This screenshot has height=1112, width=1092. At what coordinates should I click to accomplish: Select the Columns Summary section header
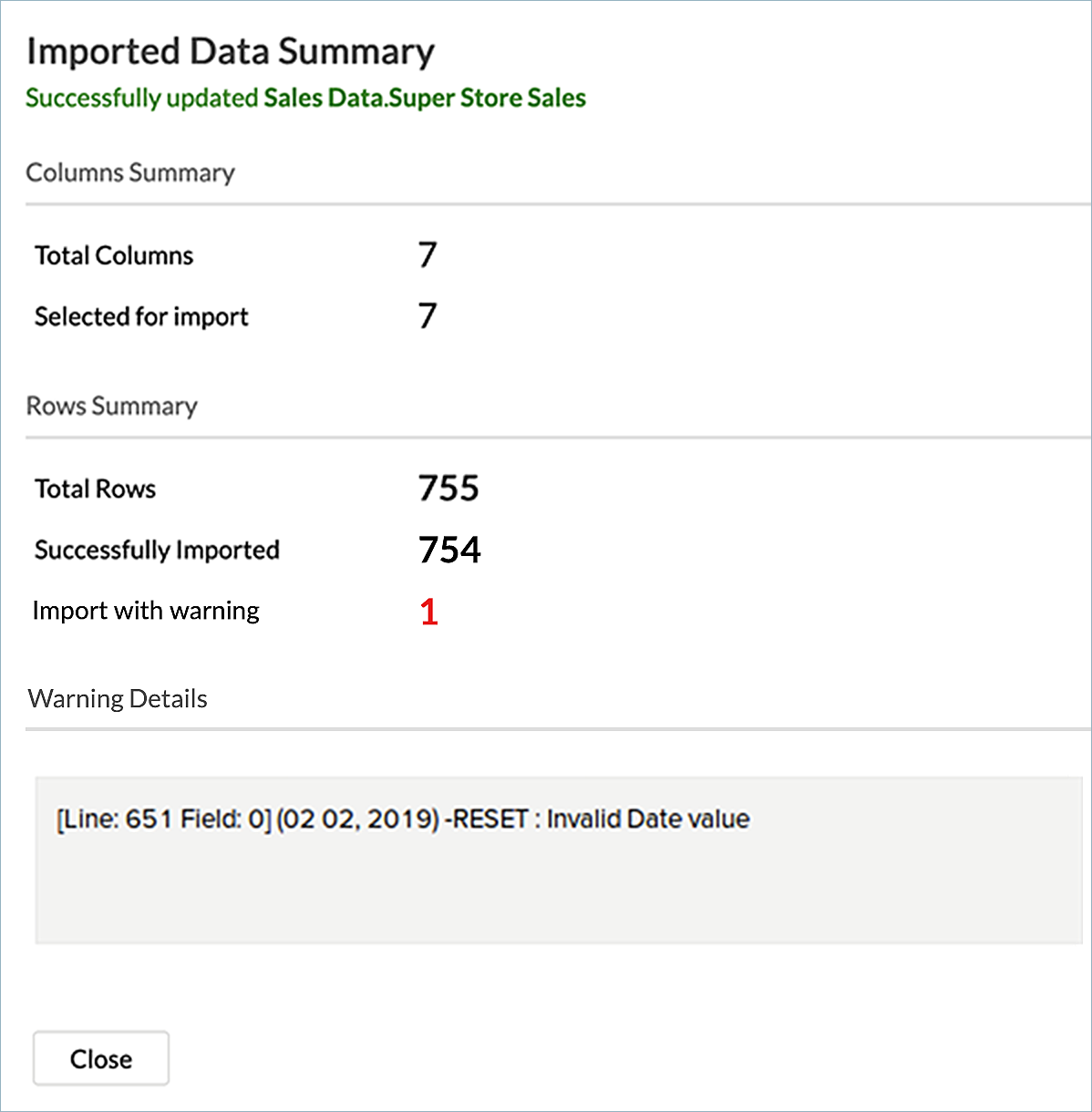coord(130,172)
